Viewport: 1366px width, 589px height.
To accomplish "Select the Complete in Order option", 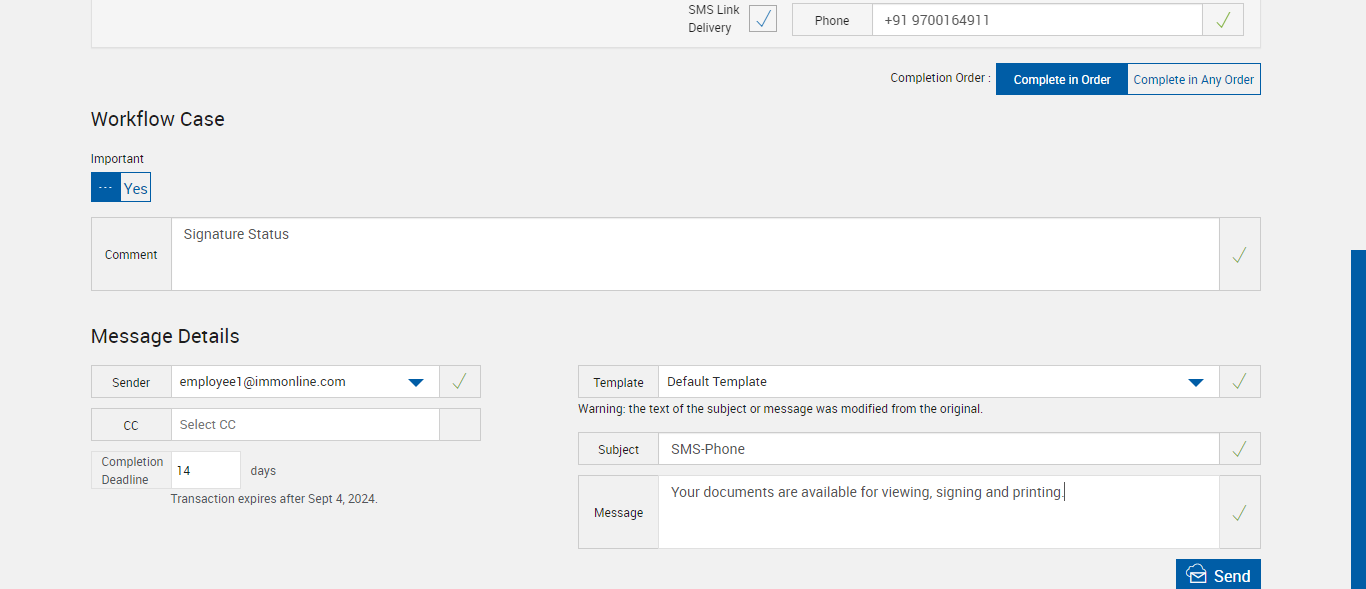I will tap(1061, 79).
